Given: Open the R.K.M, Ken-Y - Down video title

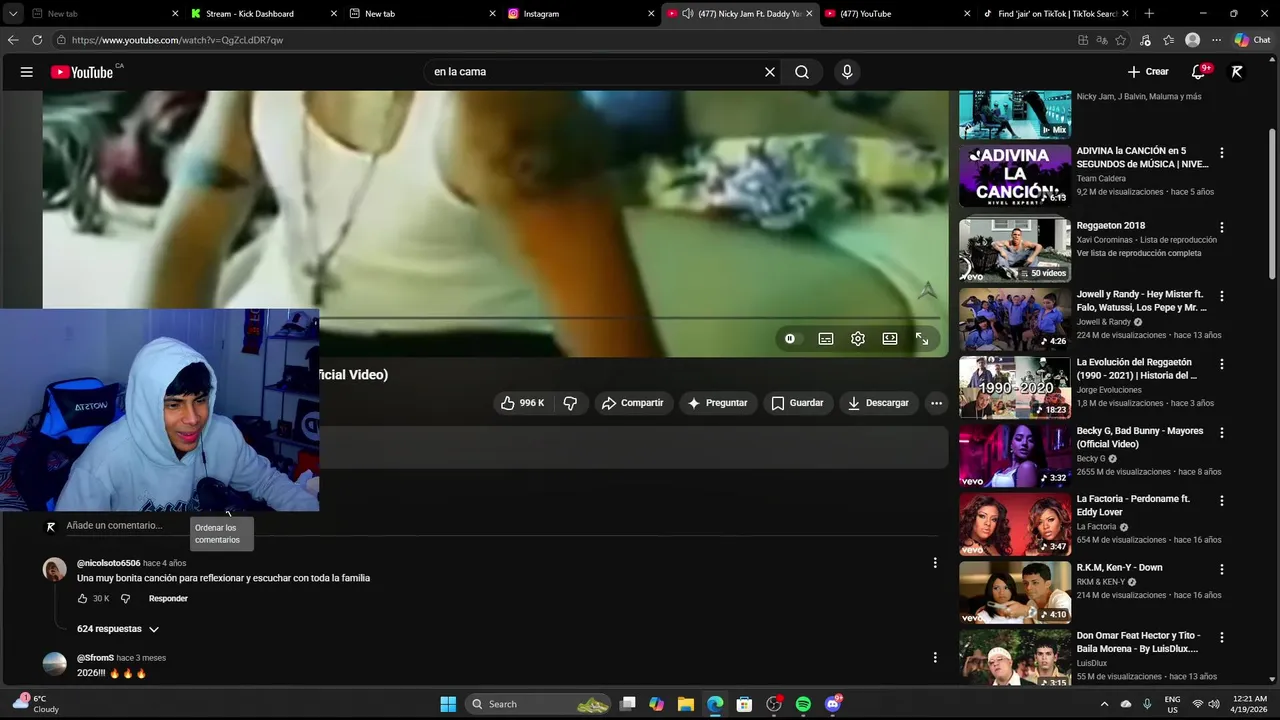Looking at the screenshot, I should point(1119,568).
